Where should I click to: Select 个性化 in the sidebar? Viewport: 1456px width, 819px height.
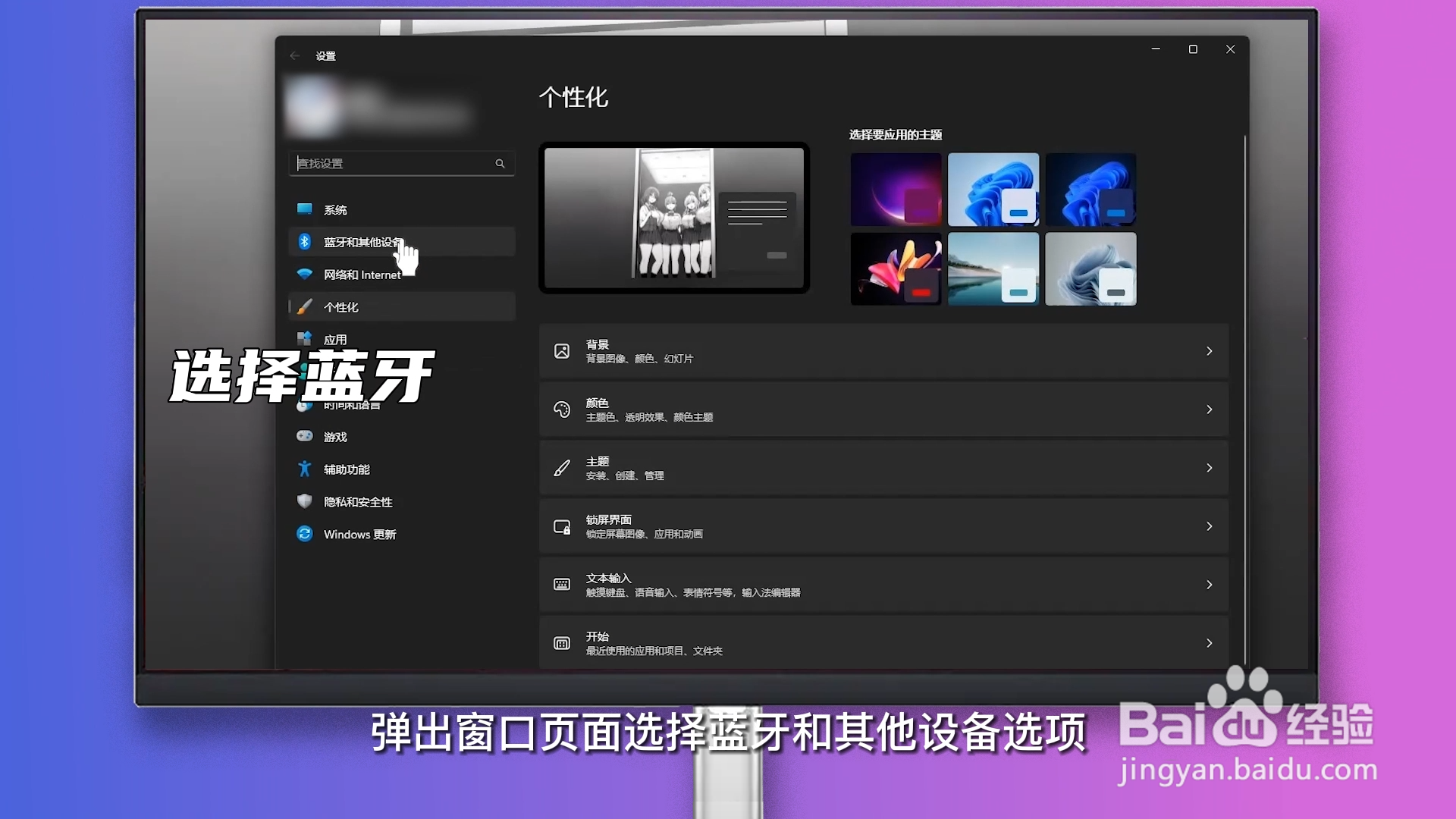[x=402, y=307]
